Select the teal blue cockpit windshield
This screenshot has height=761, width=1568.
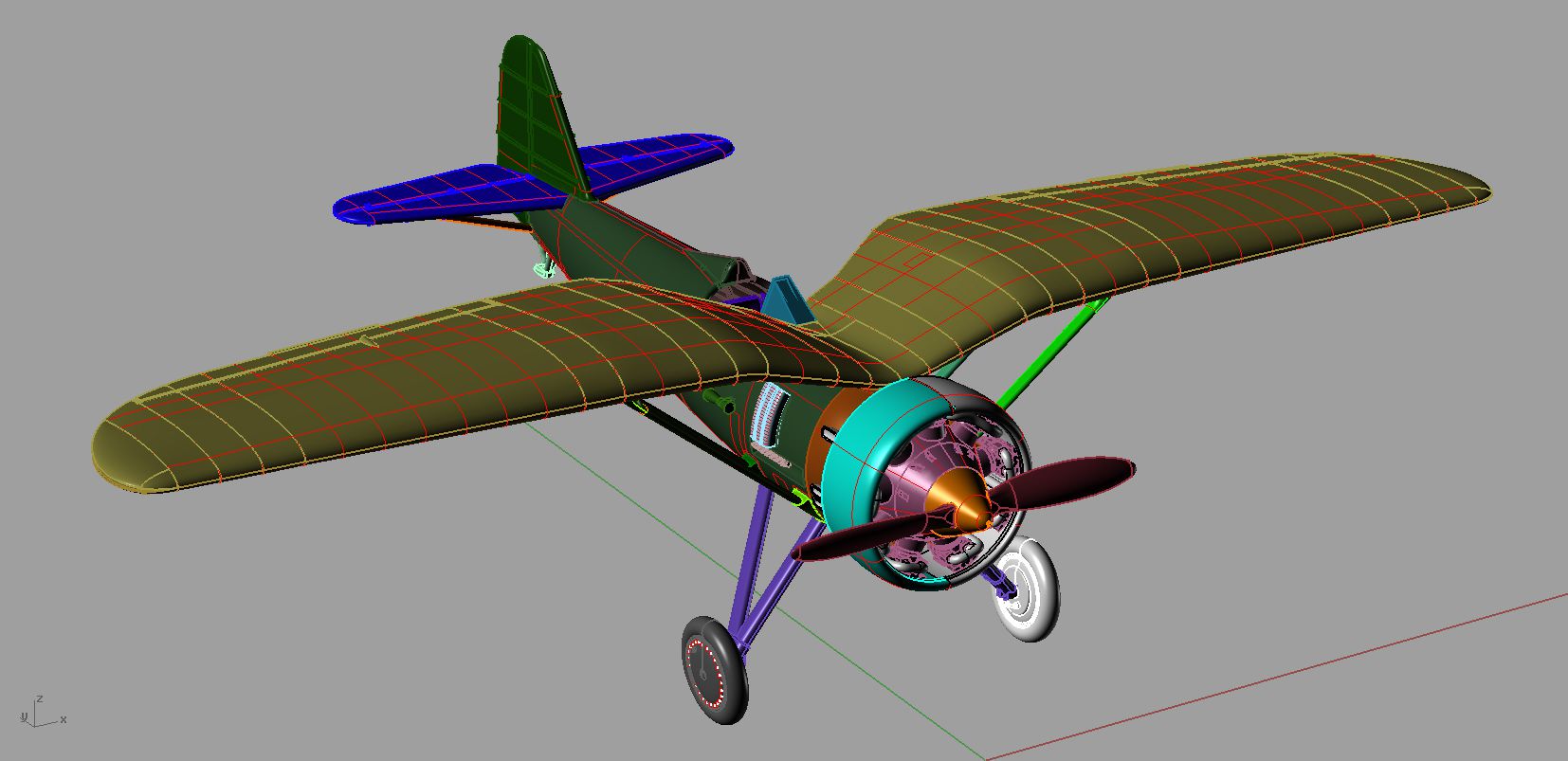point(789,300)
